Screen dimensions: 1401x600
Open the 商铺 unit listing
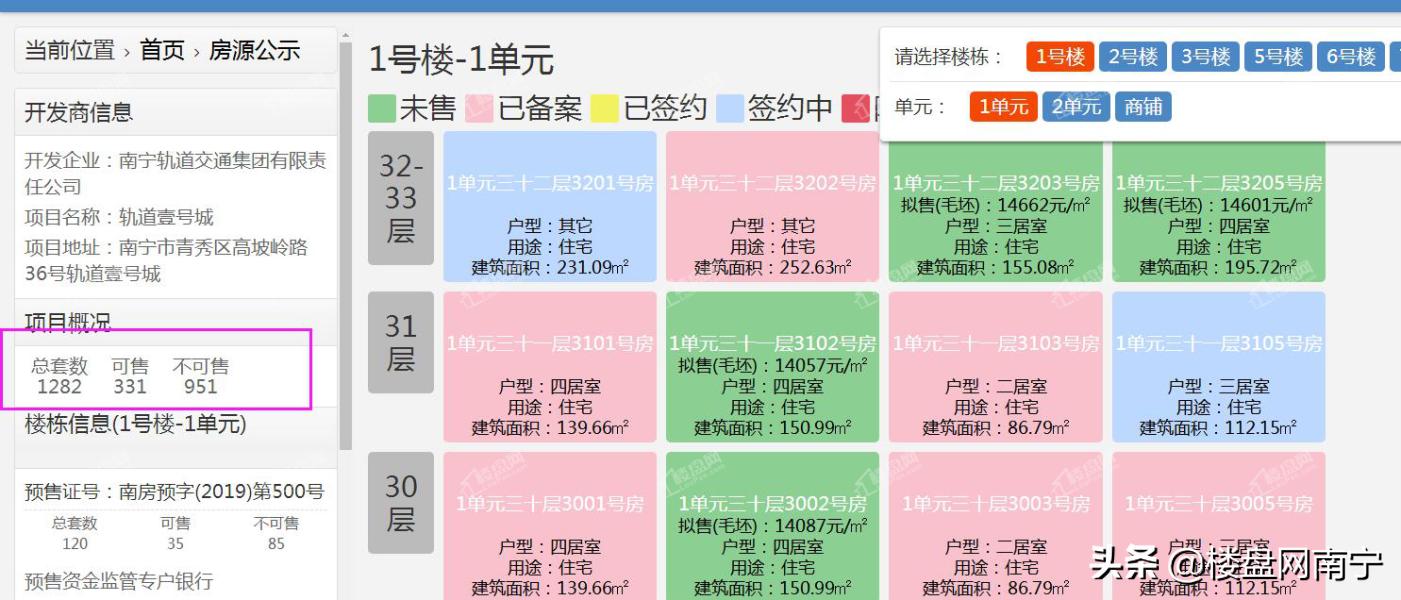(x=1142, y=106)
